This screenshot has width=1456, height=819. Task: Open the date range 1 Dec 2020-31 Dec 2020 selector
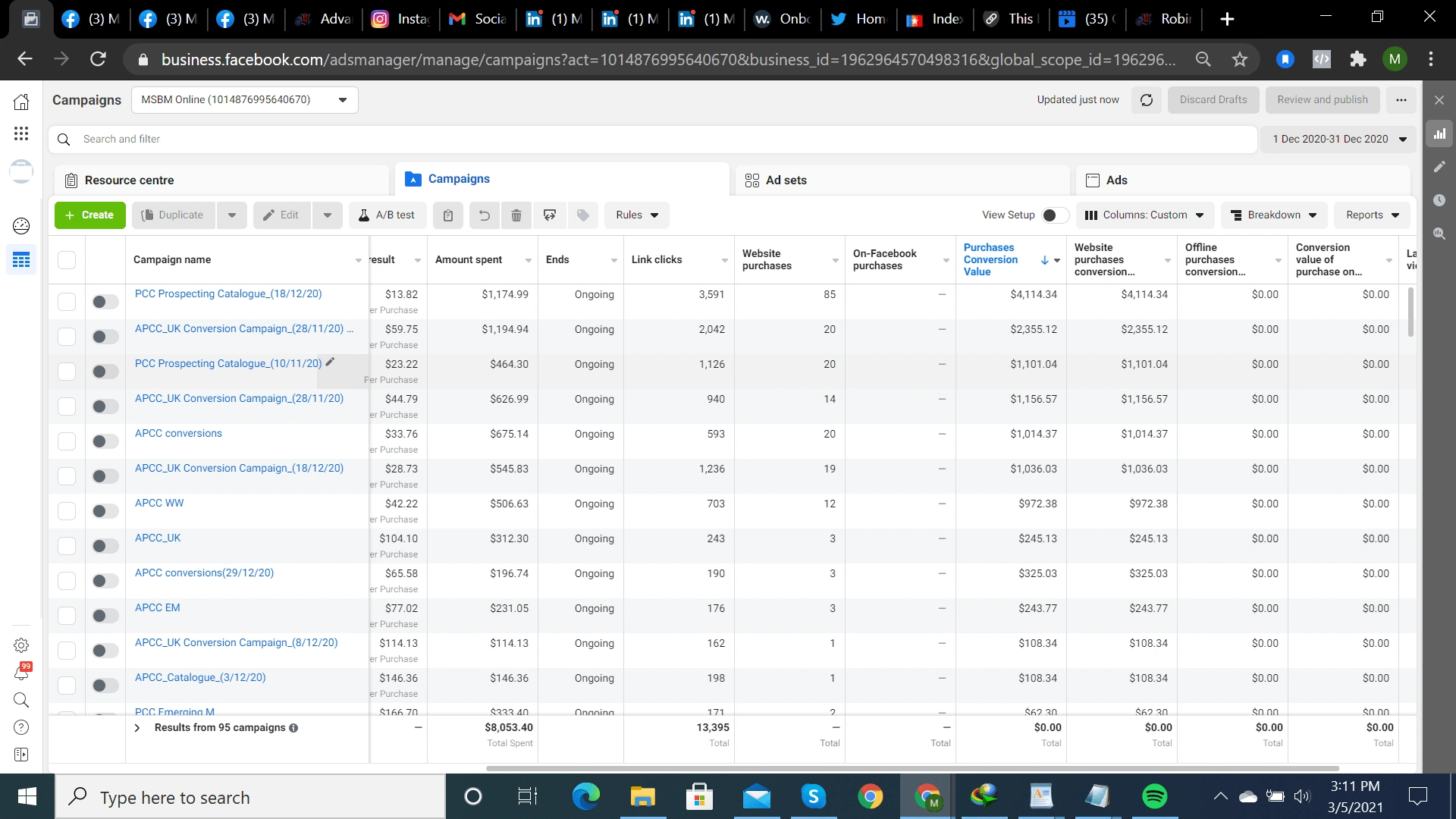pyautogui.click(x=1338, y=140)
